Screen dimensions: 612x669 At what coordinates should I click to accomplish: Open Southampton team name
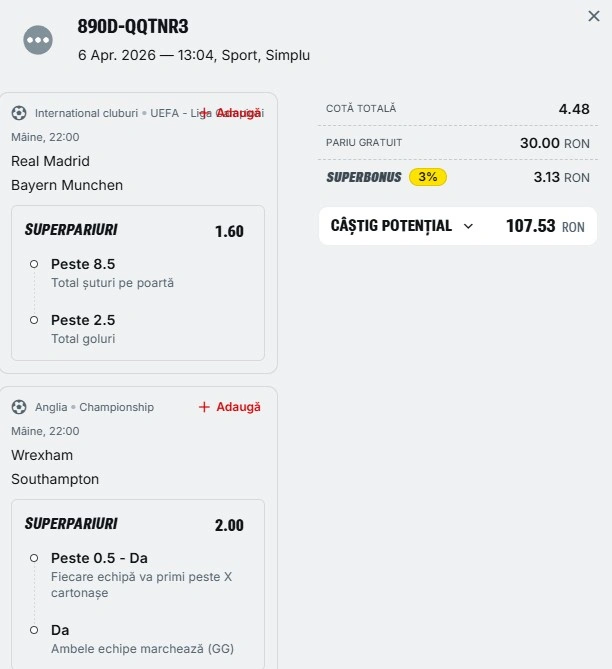pos(55,479)
